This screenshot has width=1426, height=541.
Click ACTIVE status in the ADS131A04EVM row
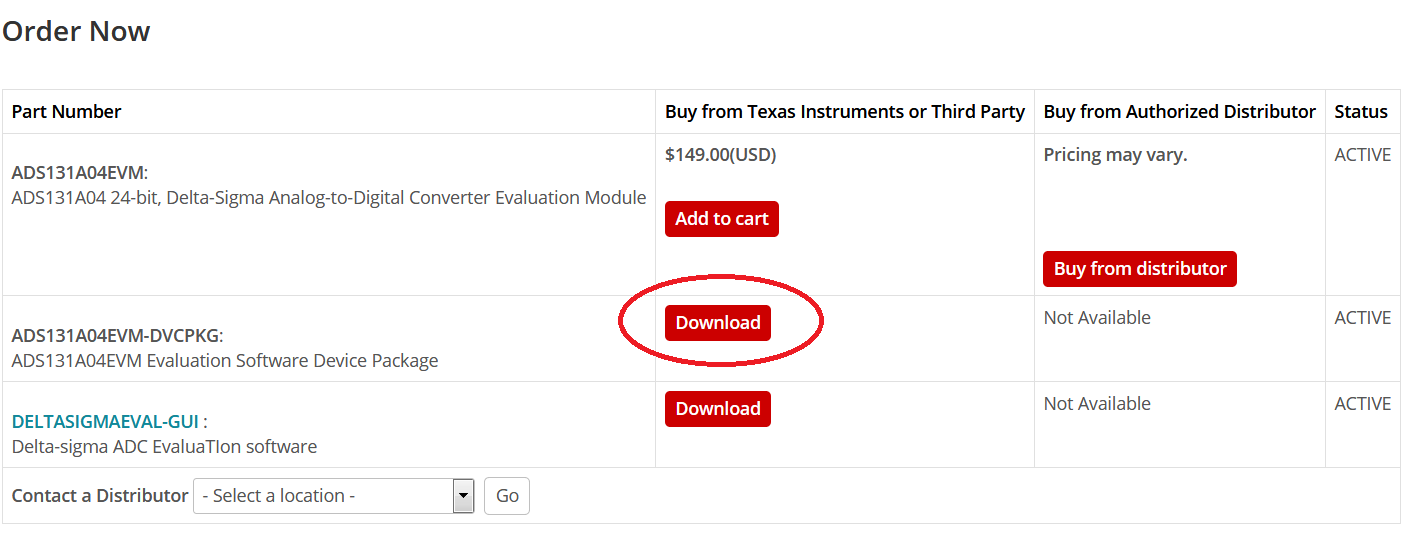[1362, 155]
